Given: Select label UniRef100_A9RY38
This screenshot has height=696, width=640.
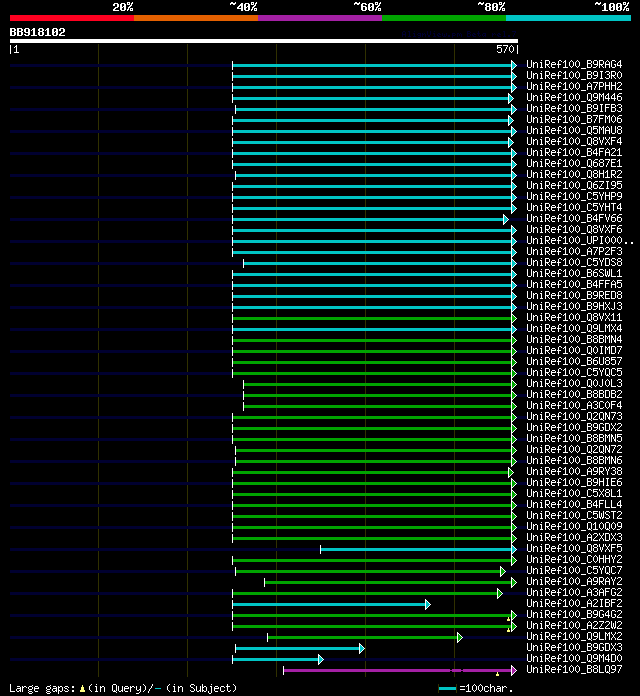Looking at the screenshot, I should click(574, 472).
